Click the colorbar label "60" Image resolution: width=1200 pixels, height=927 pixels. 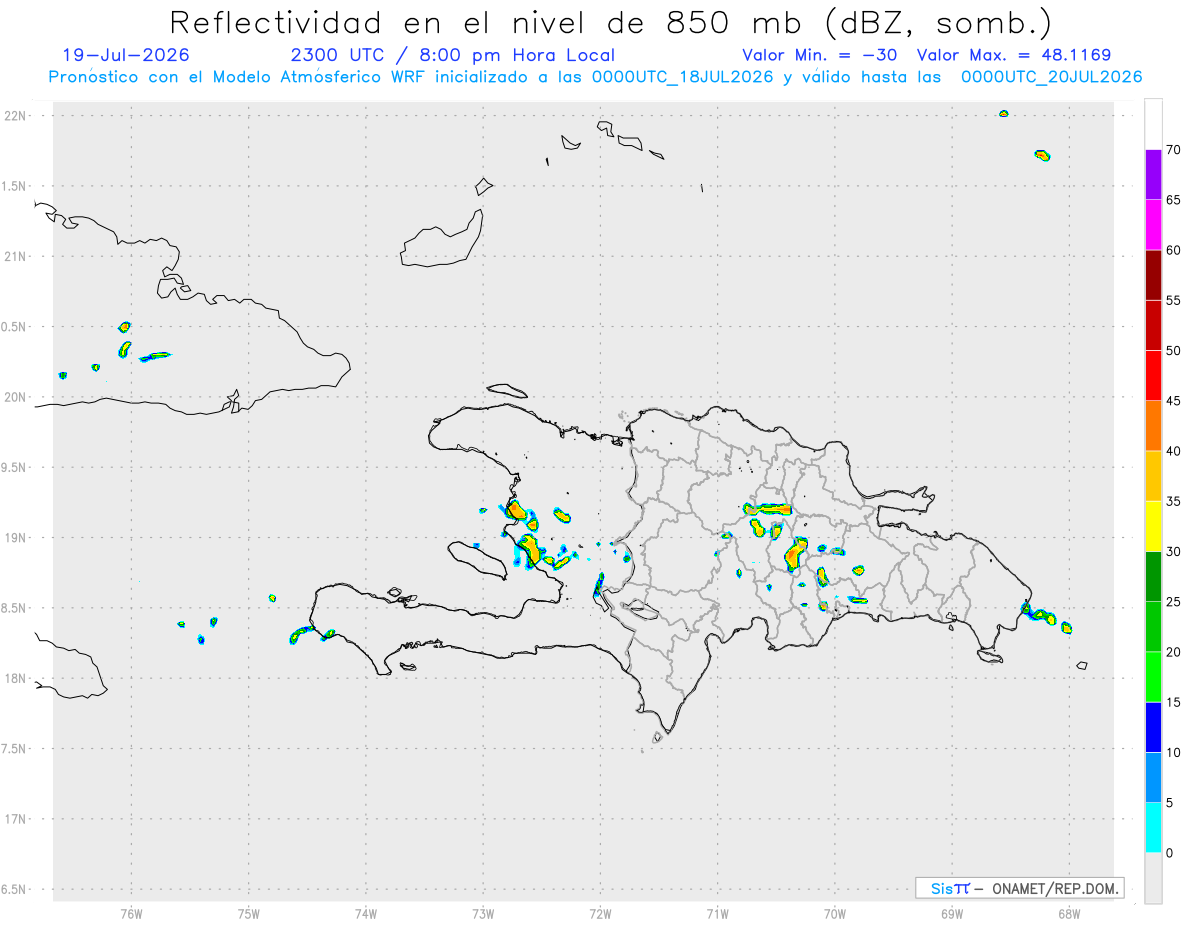pos(1174,250)
